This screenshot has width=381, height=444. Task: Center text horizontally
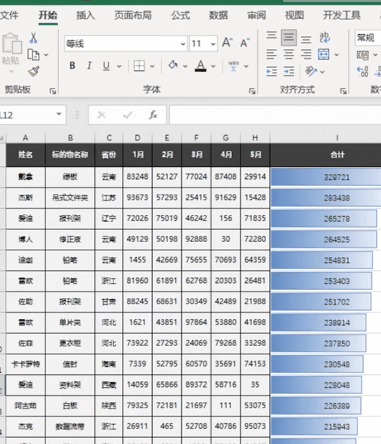coord(289,54)
